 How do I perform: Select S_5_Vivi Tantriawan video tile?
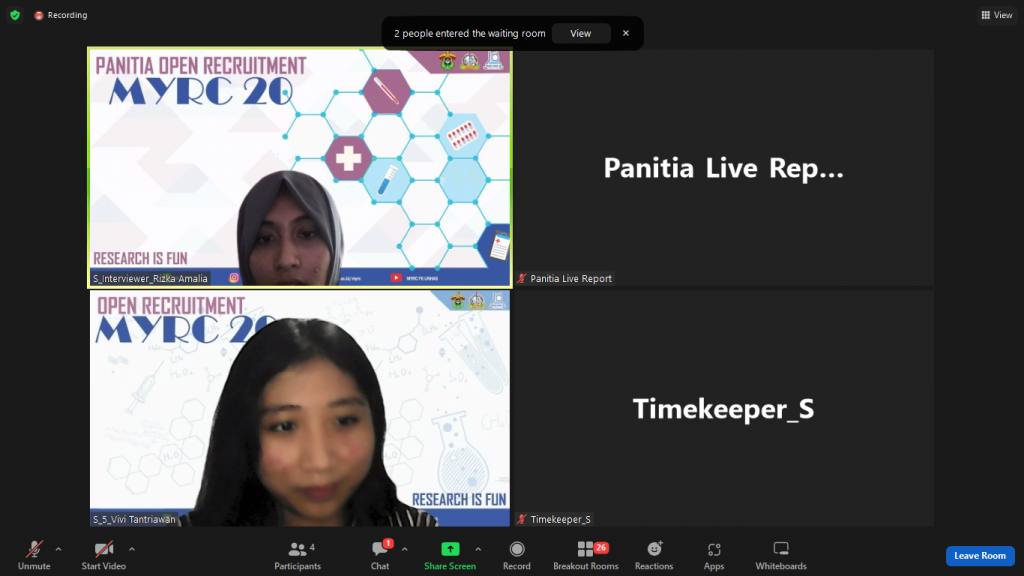click(300, 408)
